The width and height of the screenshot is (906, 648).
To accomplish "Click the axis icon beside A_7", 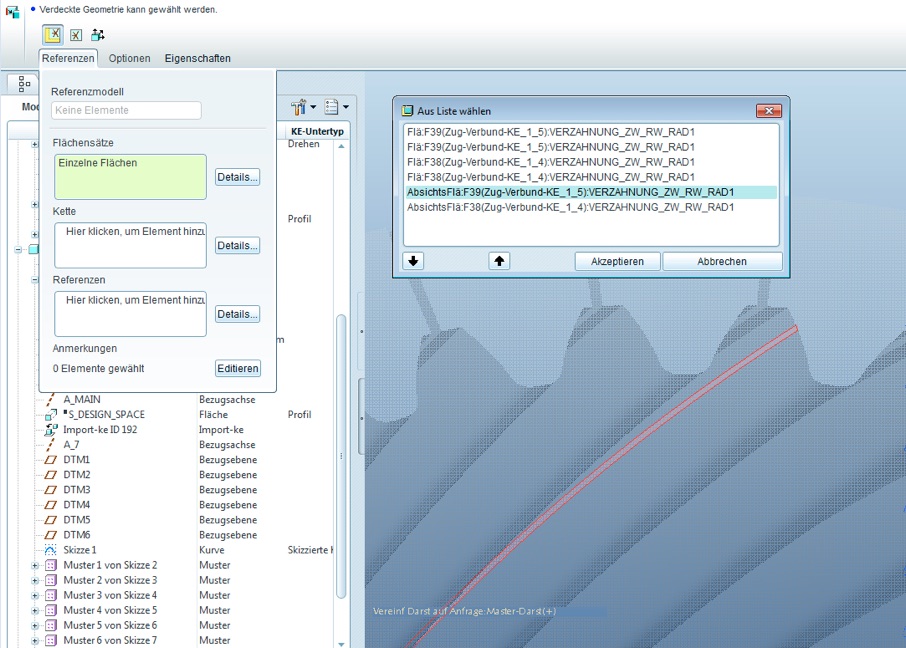I will pos(51,445).
